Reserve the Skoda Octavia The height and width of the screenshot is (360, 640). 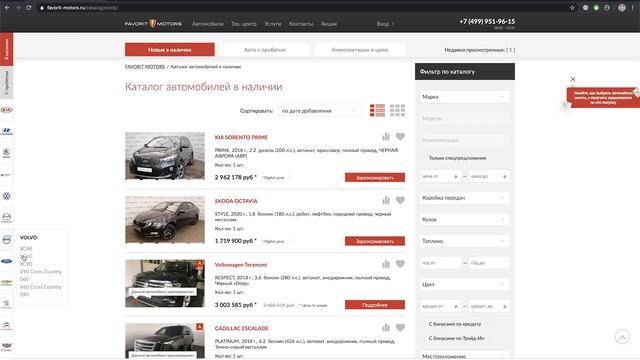coord(375,241)
